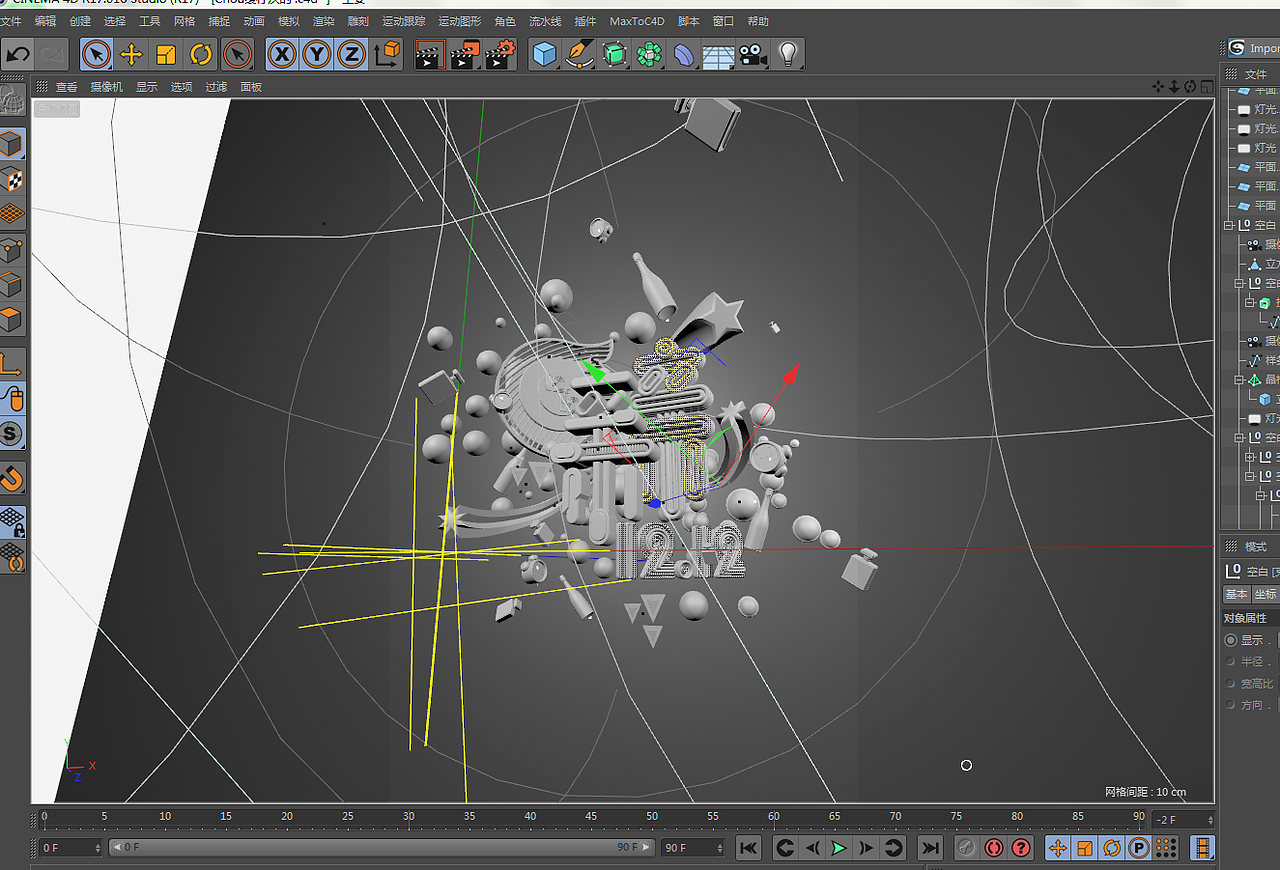Open the 摄像机 viewport menu
This screenshot has width=1280, height=870.
[106, 87]
